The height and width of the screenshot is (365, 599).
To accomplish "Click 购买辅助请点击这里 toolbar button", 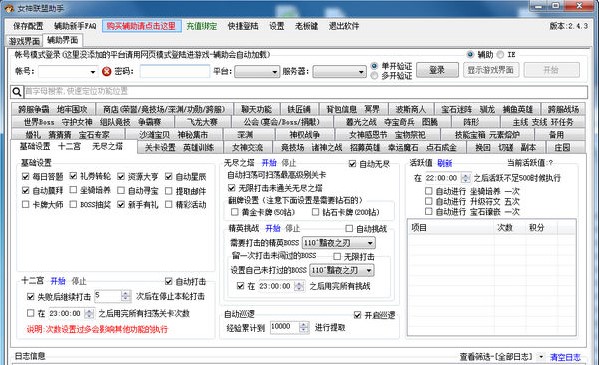I will [x=141, y=26].
